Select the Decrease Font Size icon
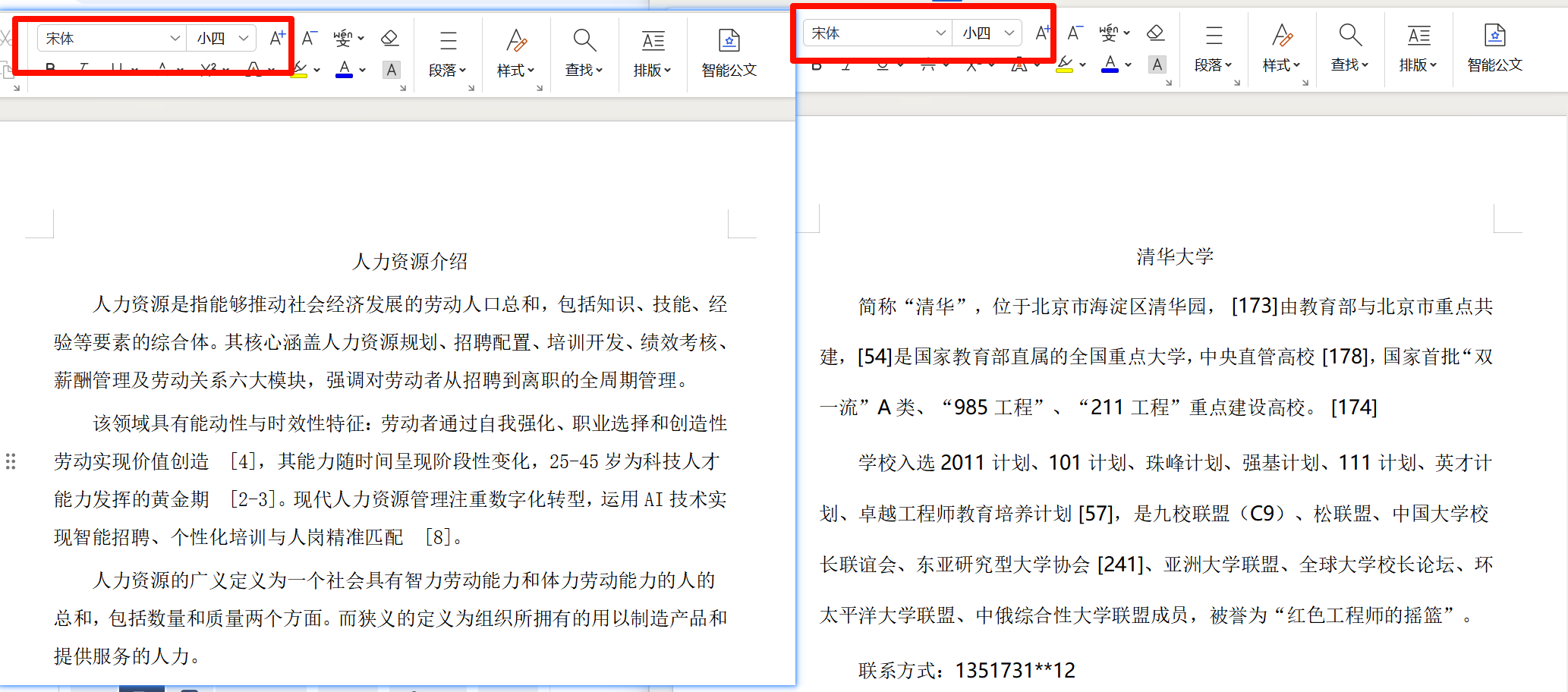 click(309, 36)
